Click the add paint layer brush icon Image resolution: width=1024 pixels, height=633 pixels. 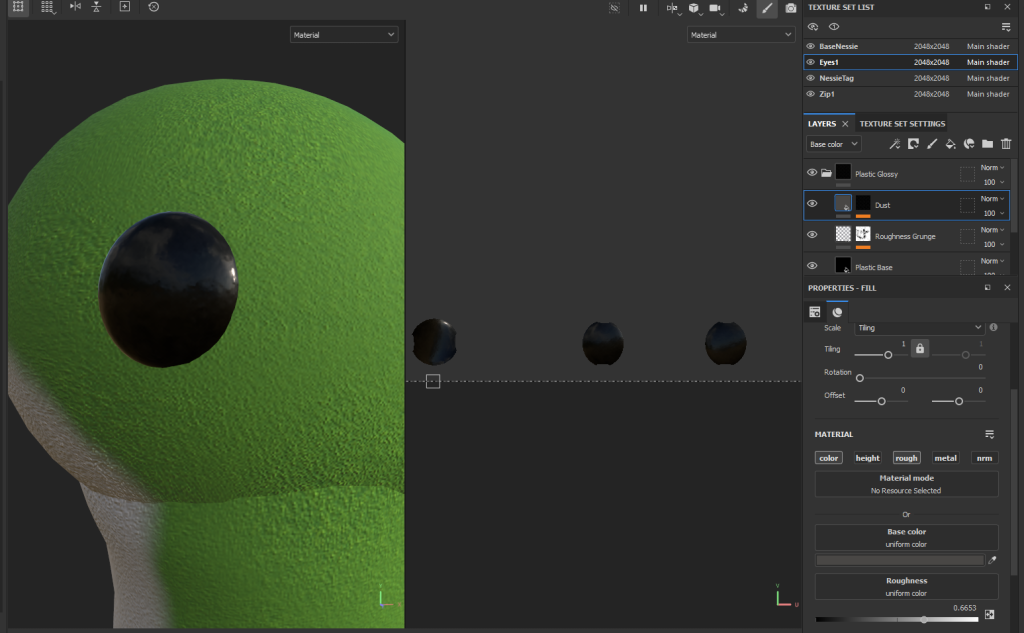(932, 144)
